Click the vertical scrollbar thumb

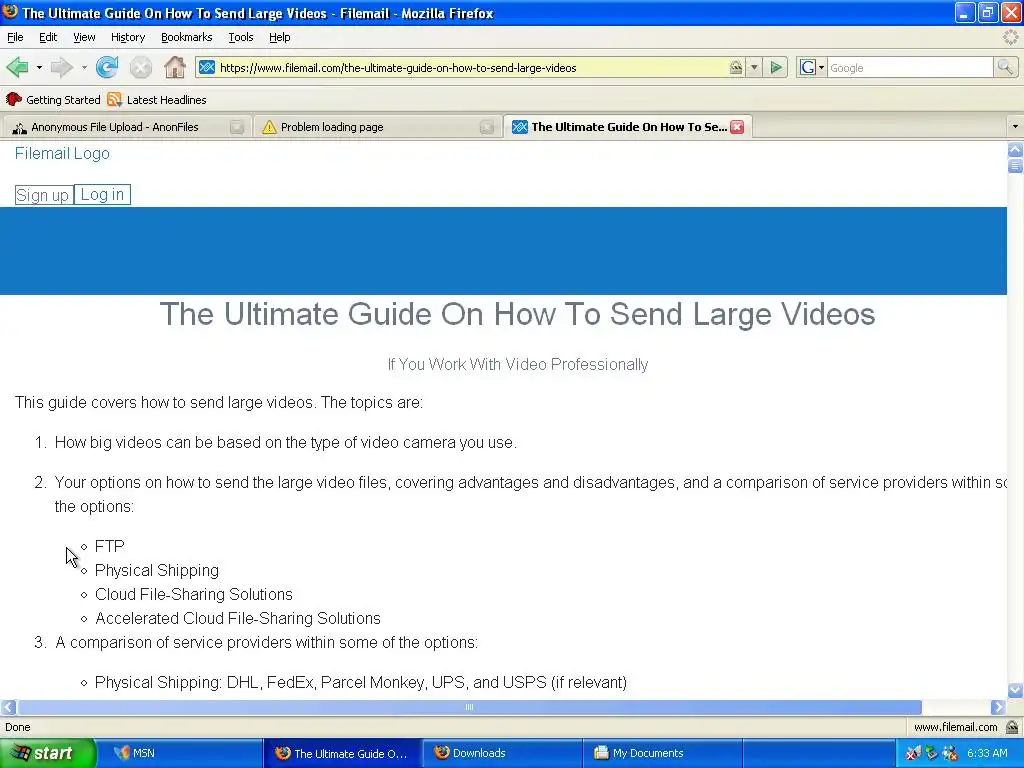coord(1015,166)
